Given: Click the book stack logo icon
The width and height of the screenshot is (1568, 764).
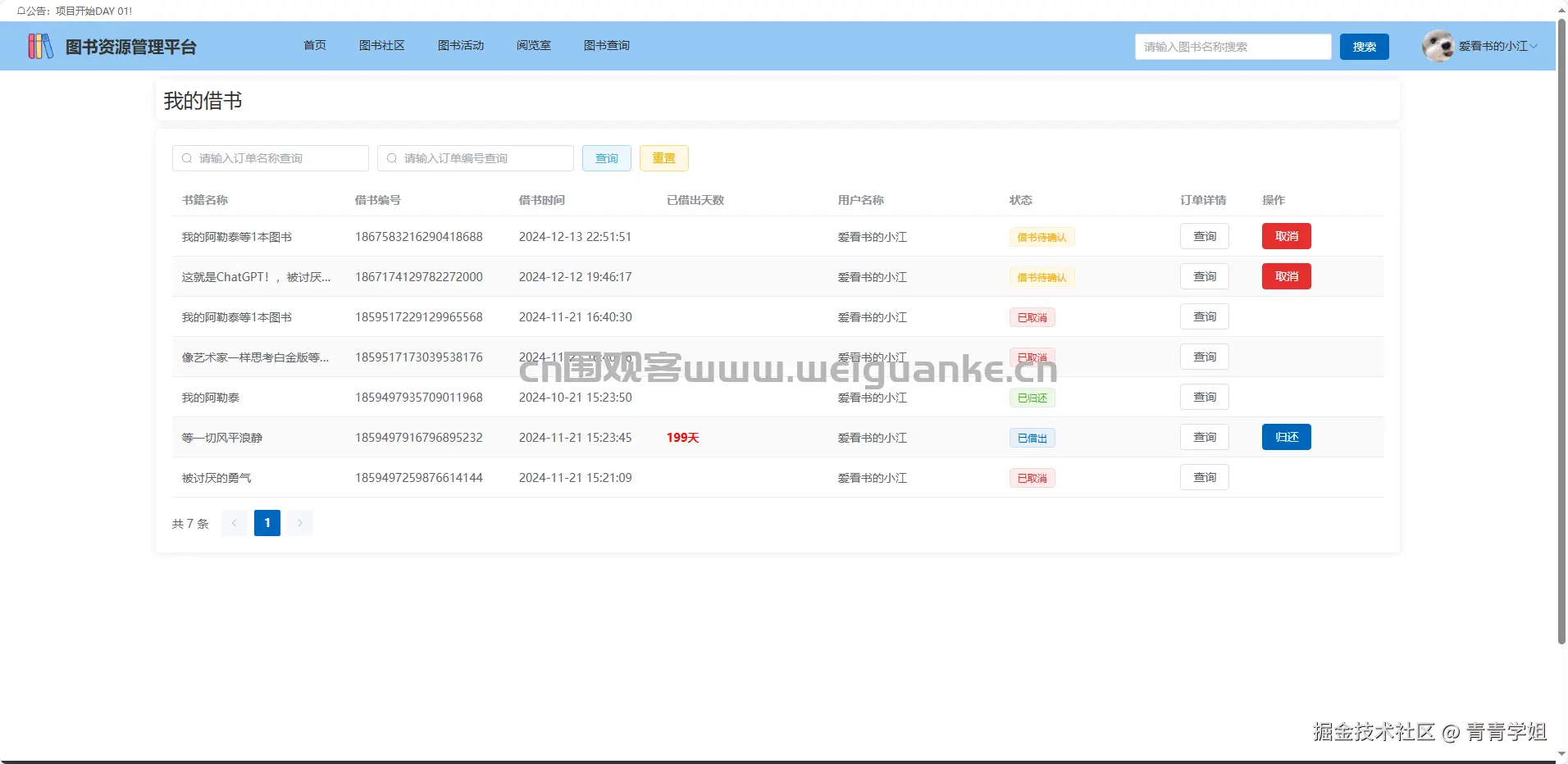Looking at the screenshot, I should tap(40, 46).
